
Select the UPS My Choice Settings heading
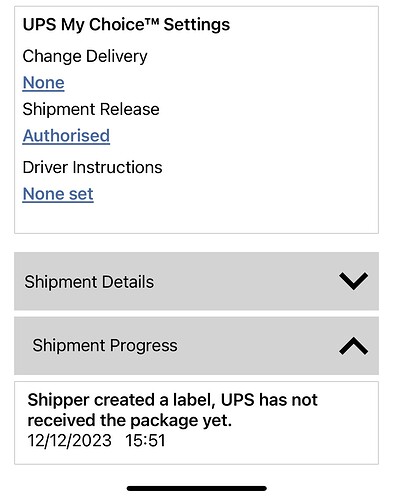(x=126, y=25)
